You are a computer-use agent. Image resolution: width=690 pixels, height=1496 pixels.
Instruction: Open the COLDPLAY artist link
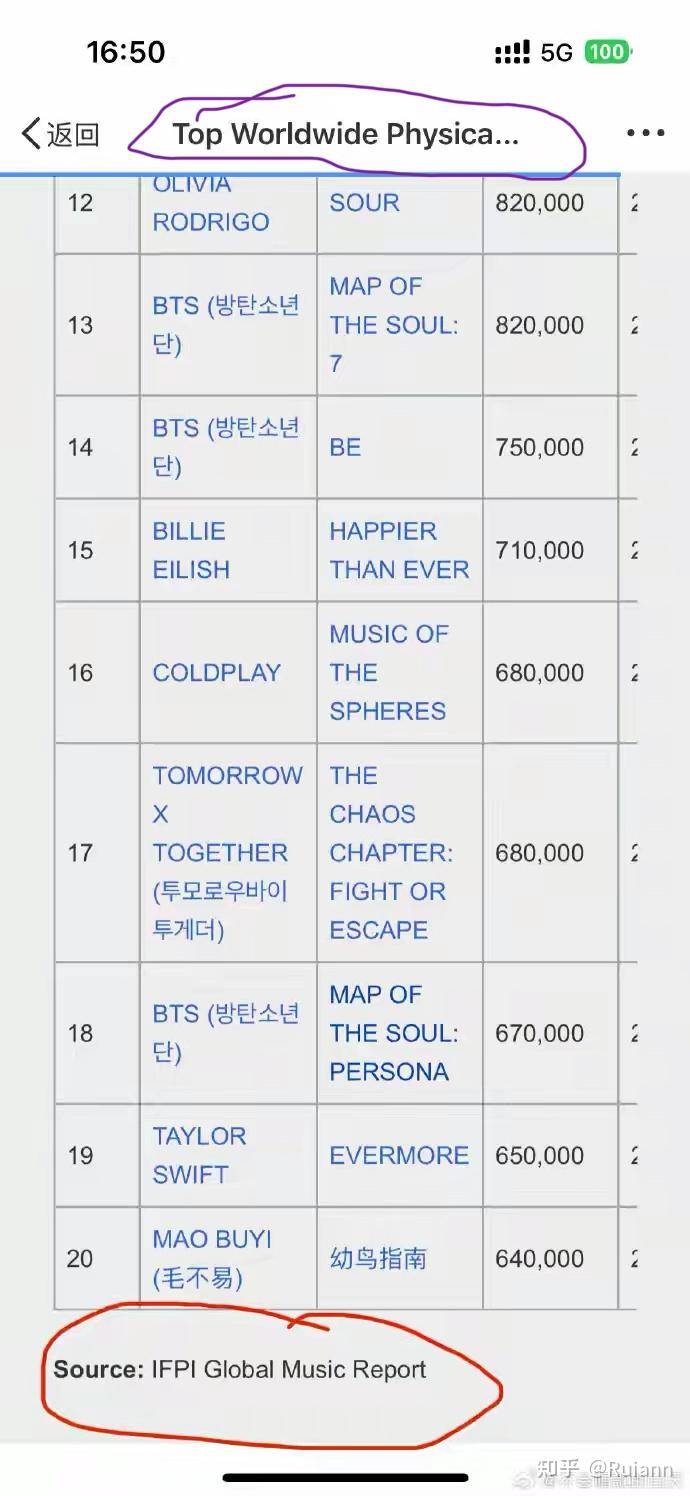click(x=216, y=673)
